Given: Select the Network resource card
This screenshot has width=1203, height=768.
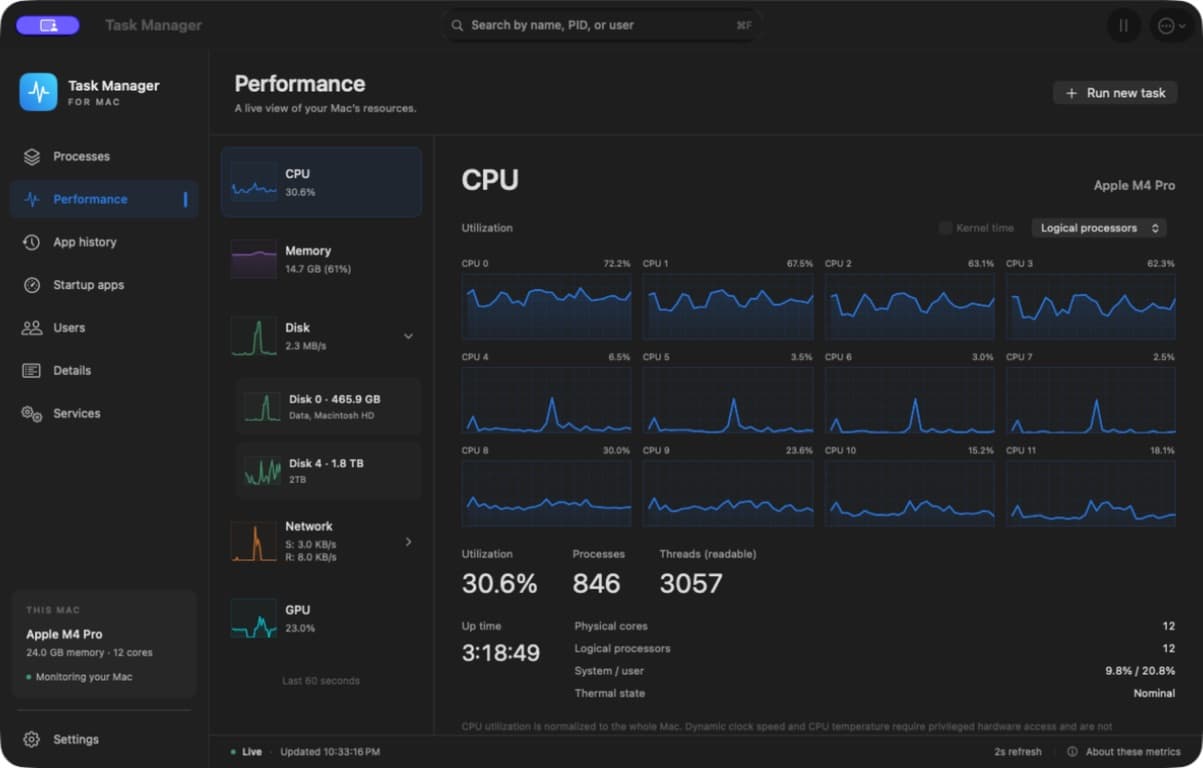Looking at the screenshot, I should (x=321, y=541).
